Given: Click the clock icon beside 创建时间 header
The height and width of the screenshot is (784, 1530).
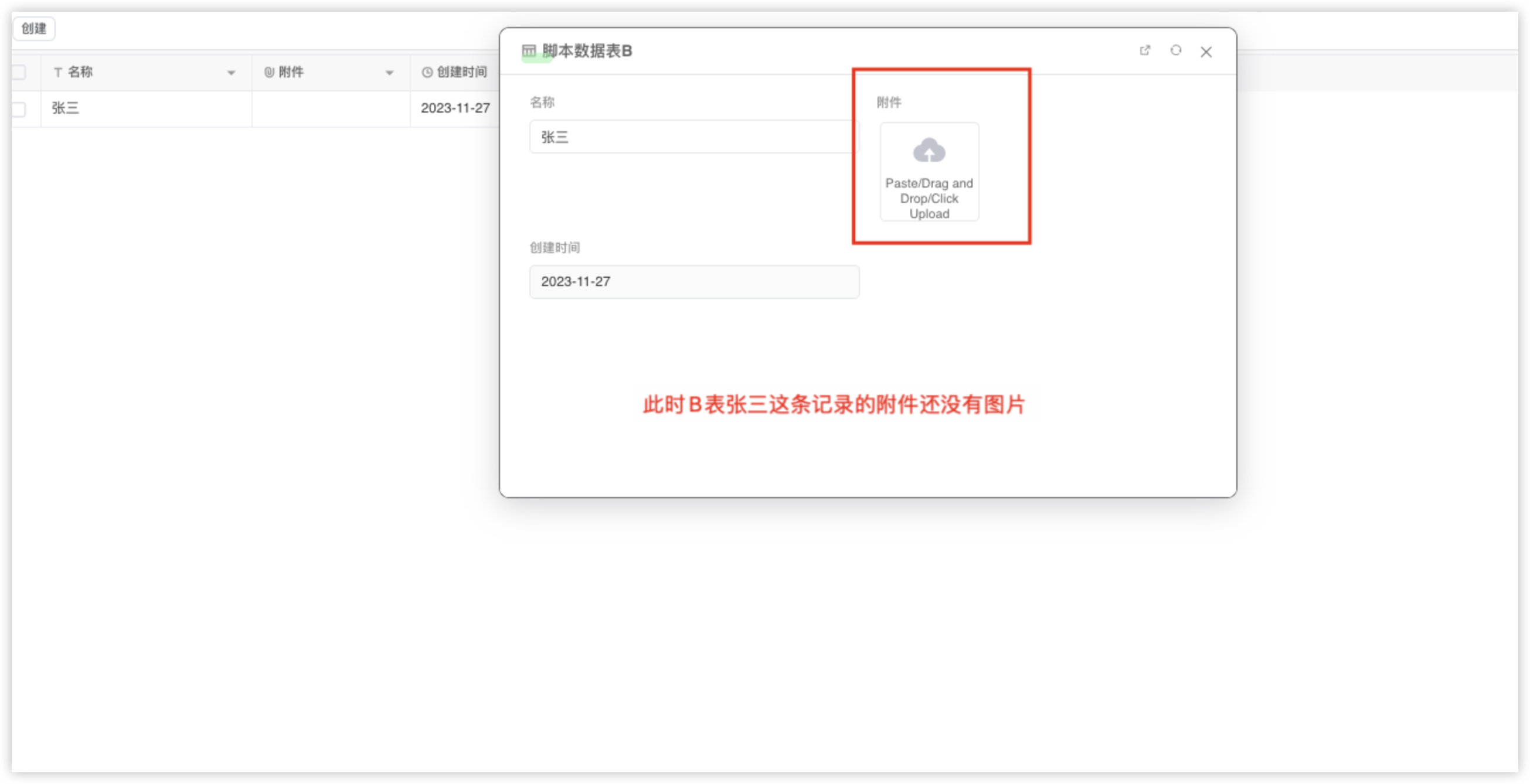Looking at the screenshot, I should [x=427, y=73].
